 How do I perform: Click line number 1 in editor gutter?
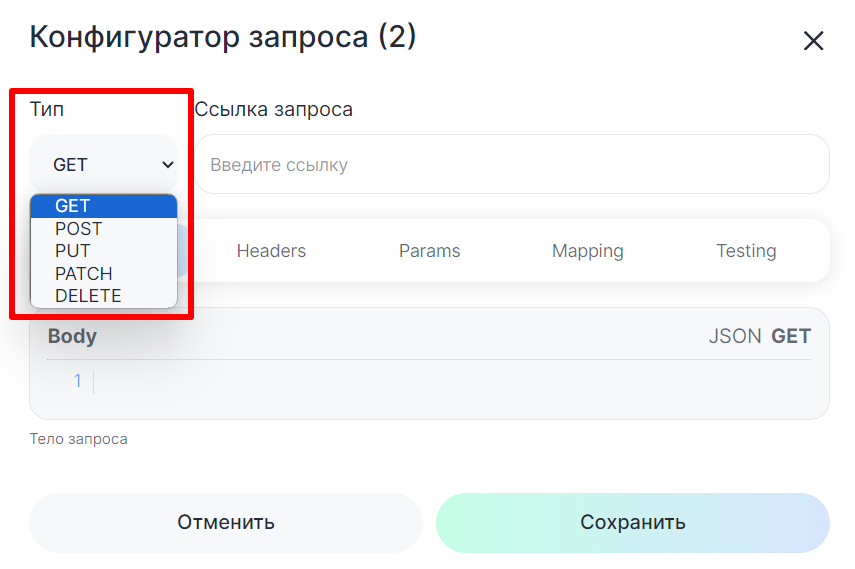click(77, 381)
